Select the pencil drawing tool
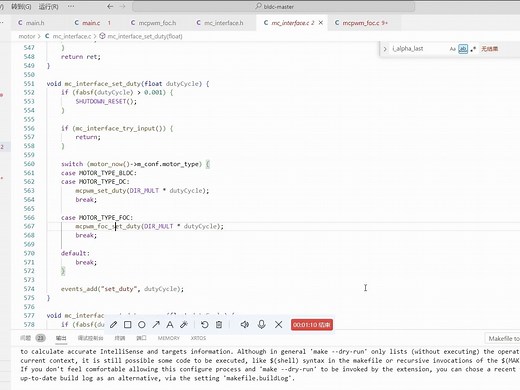 point(113,324)
